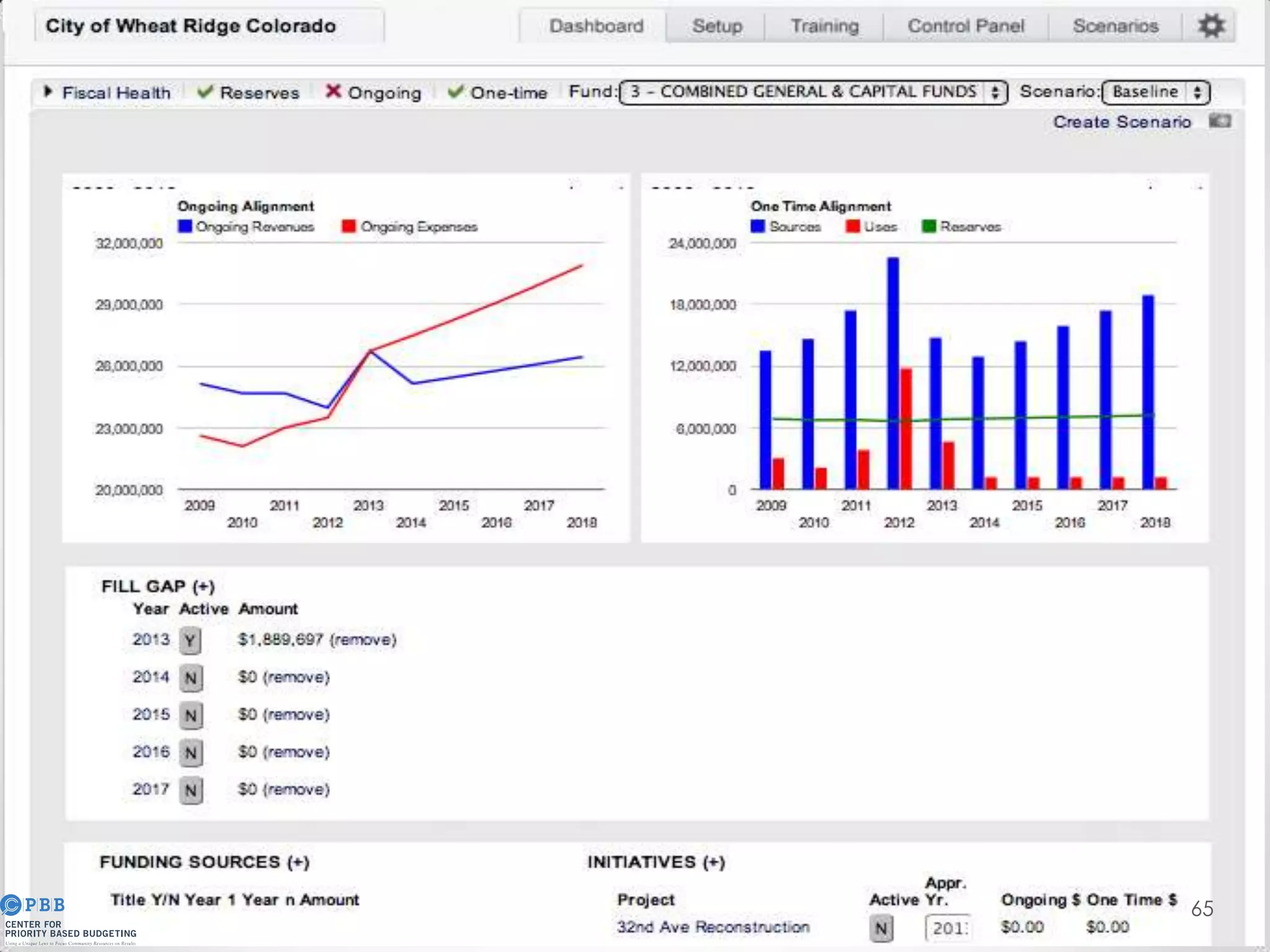1270x952 pixels.
Task: Click the green One-time checkmark icon
Action: click(x=456, y=92)
